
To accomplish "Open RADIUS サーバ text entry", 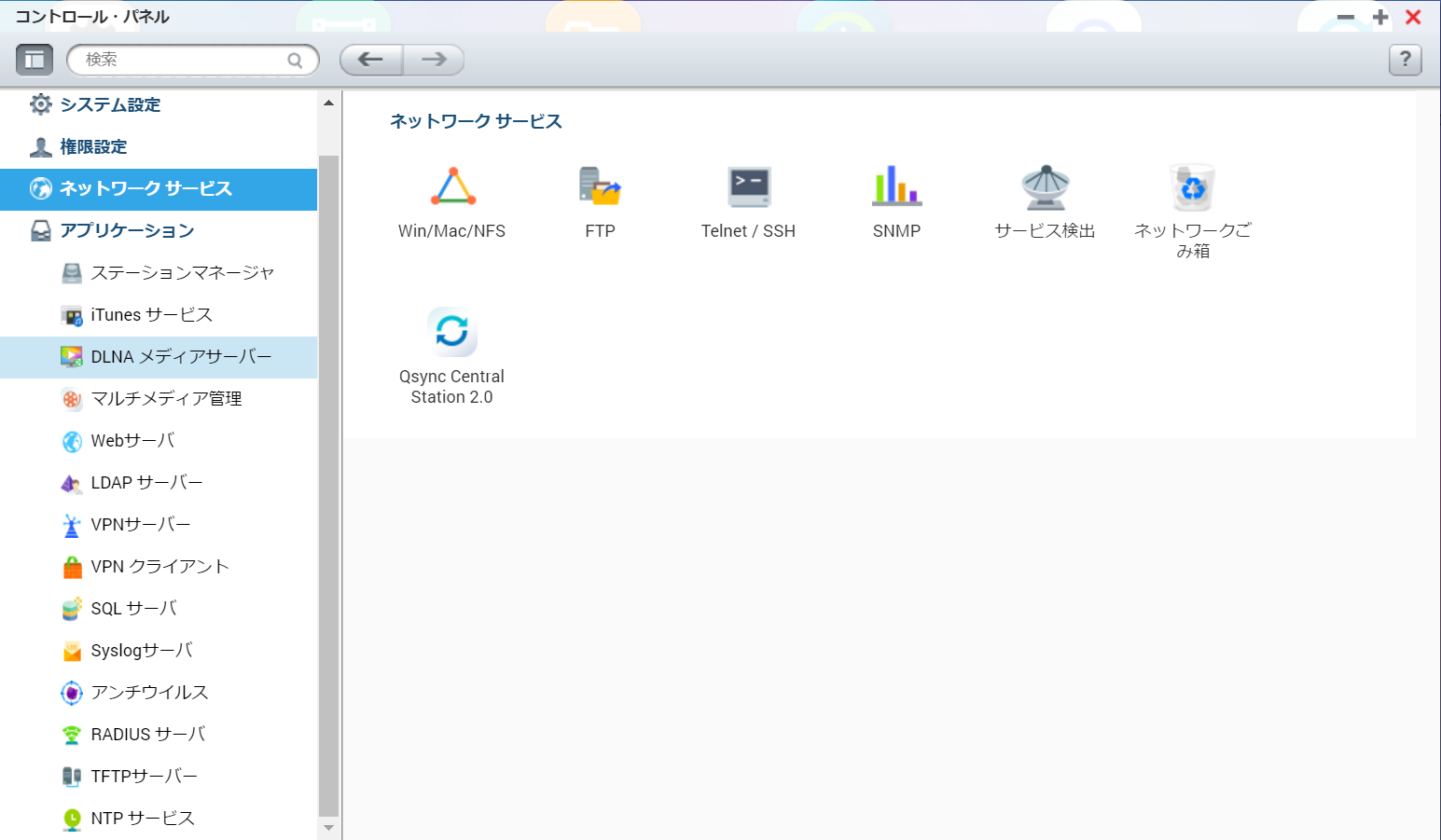I will point(148,735).
